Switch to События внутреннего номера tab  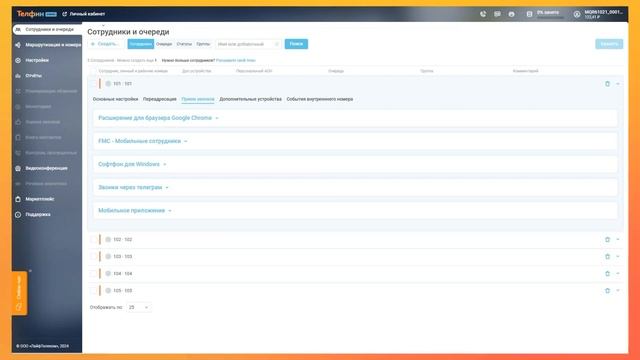[320, 99]
